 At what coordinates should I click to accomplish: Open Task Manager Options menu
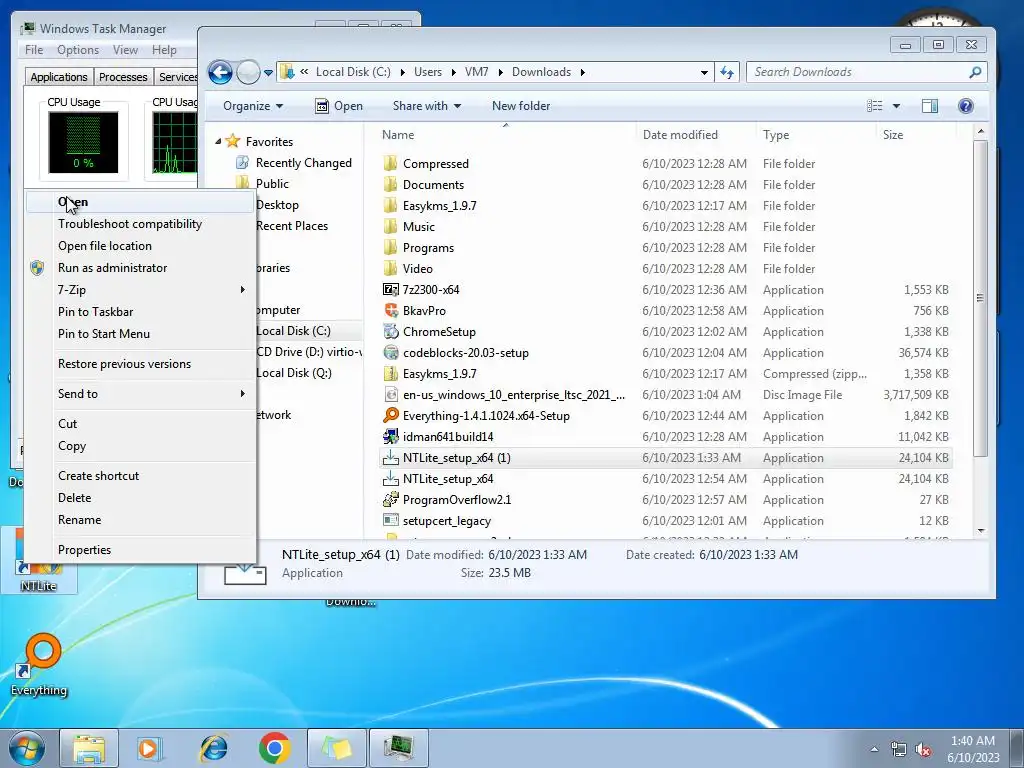point(78,50)
